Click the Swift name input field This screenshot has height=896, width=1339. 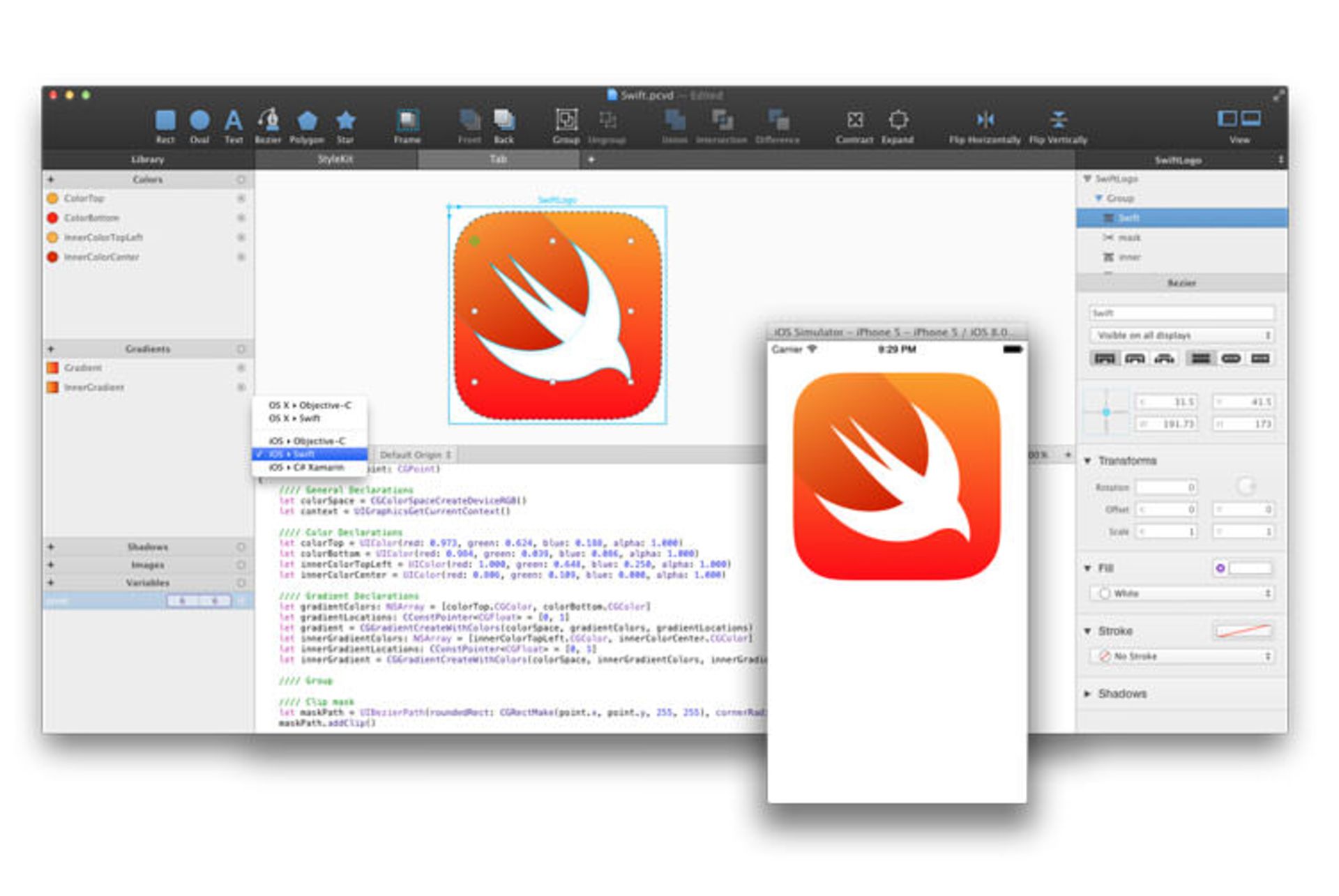pos(1180,312)
